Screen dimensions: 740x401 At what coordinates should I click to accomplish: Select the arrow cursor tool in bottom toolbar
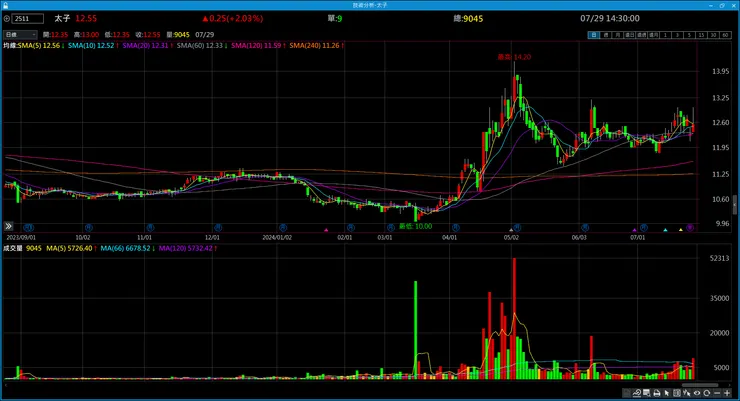(x=667, y=393)
